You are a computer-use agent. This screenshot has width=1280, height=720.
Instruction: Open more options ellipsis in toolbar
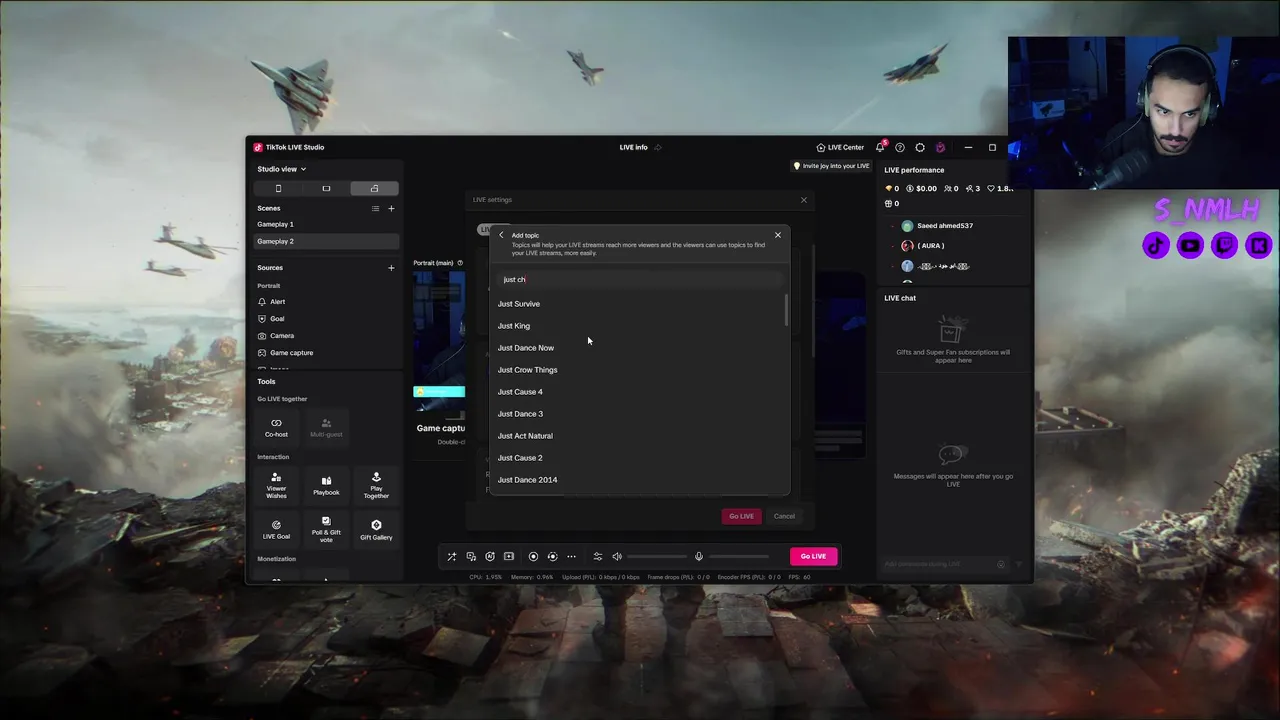(x=571, y=556)
